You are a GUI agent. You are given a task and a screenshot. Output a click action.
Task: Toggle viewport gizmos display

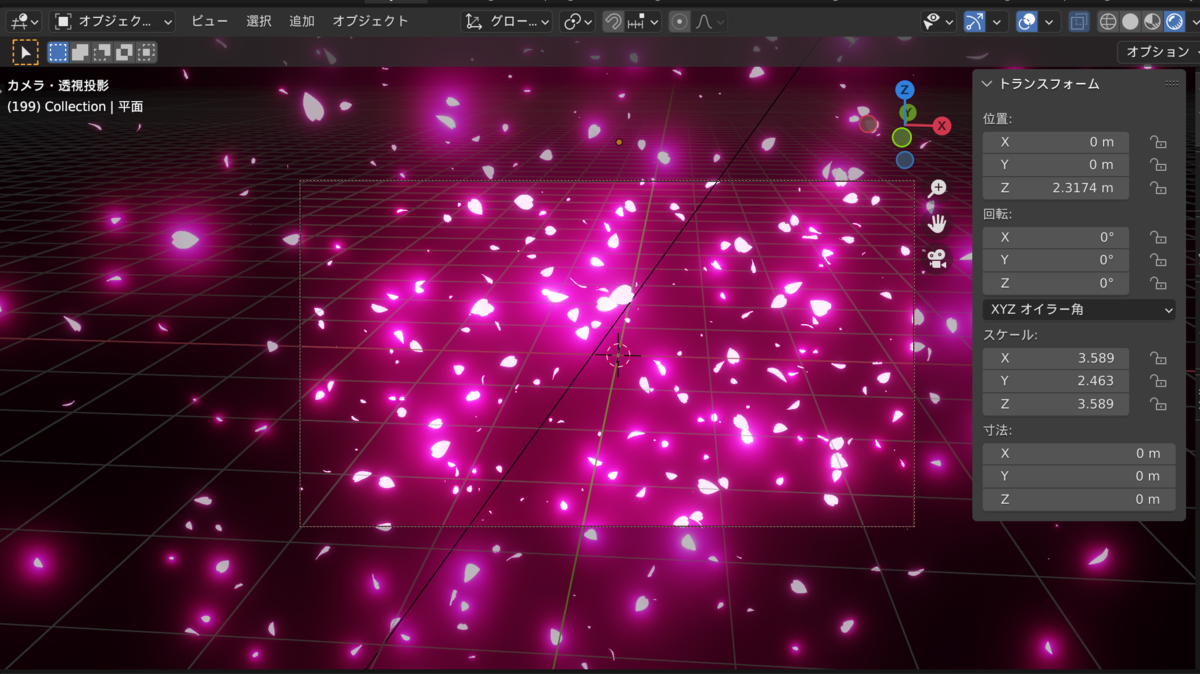click(975, 21)
